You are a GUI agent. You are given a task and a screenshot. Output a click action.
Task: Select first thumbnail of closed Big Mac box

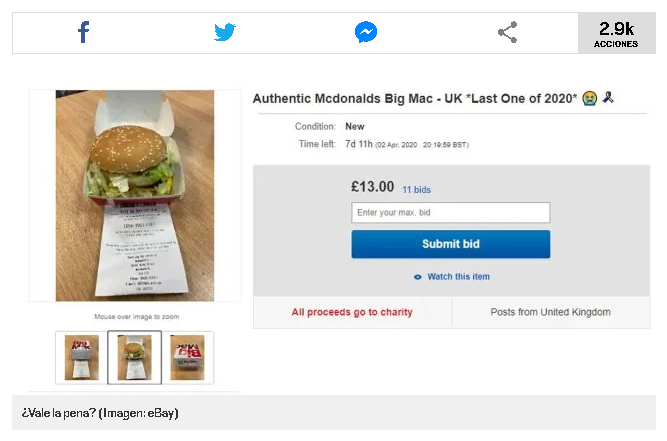click(x=81, y=358)
